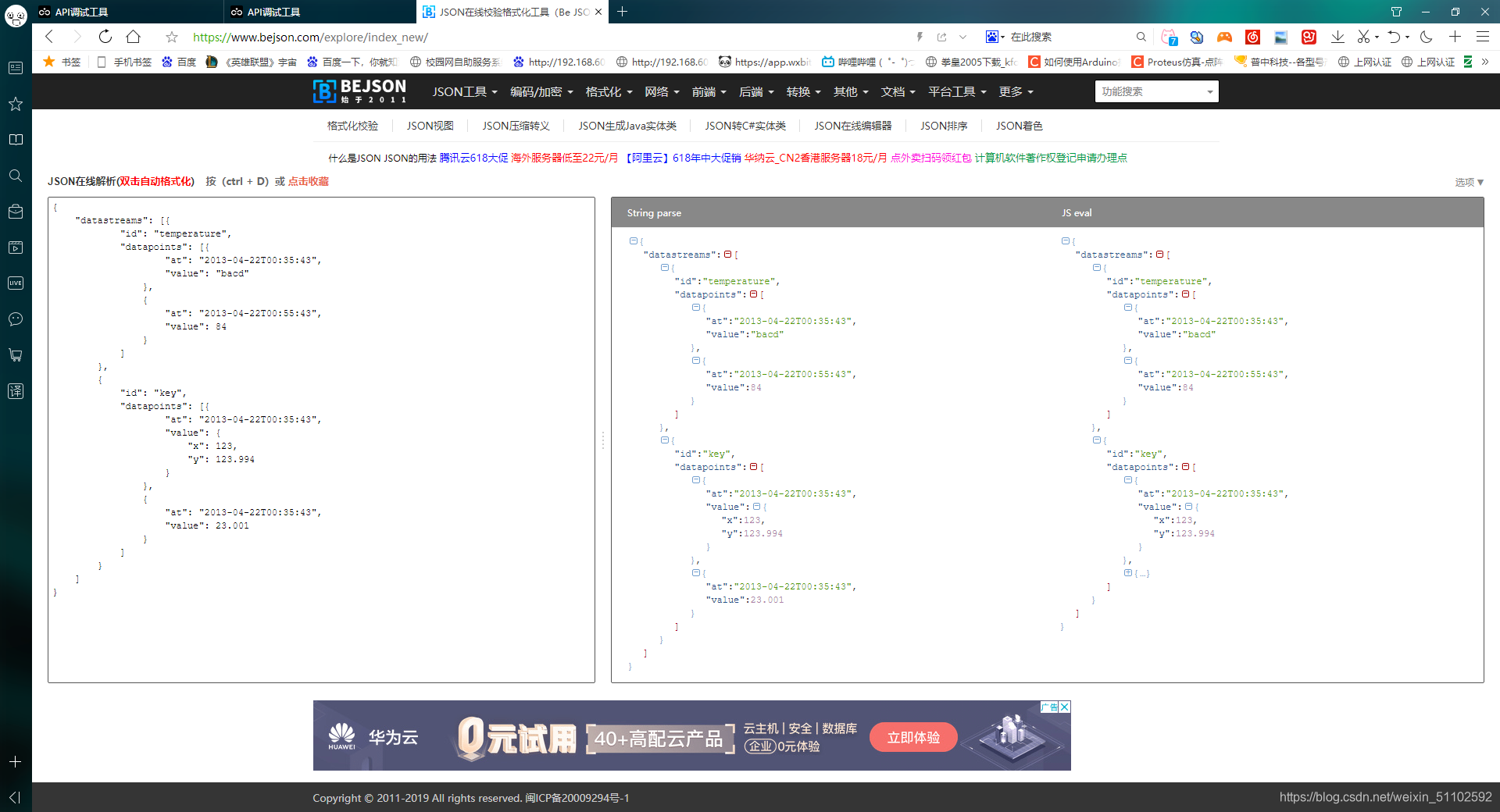Open the search engine selector dropdown arrow
Screen dimensions: 1500x812
tap(1002, 37)
